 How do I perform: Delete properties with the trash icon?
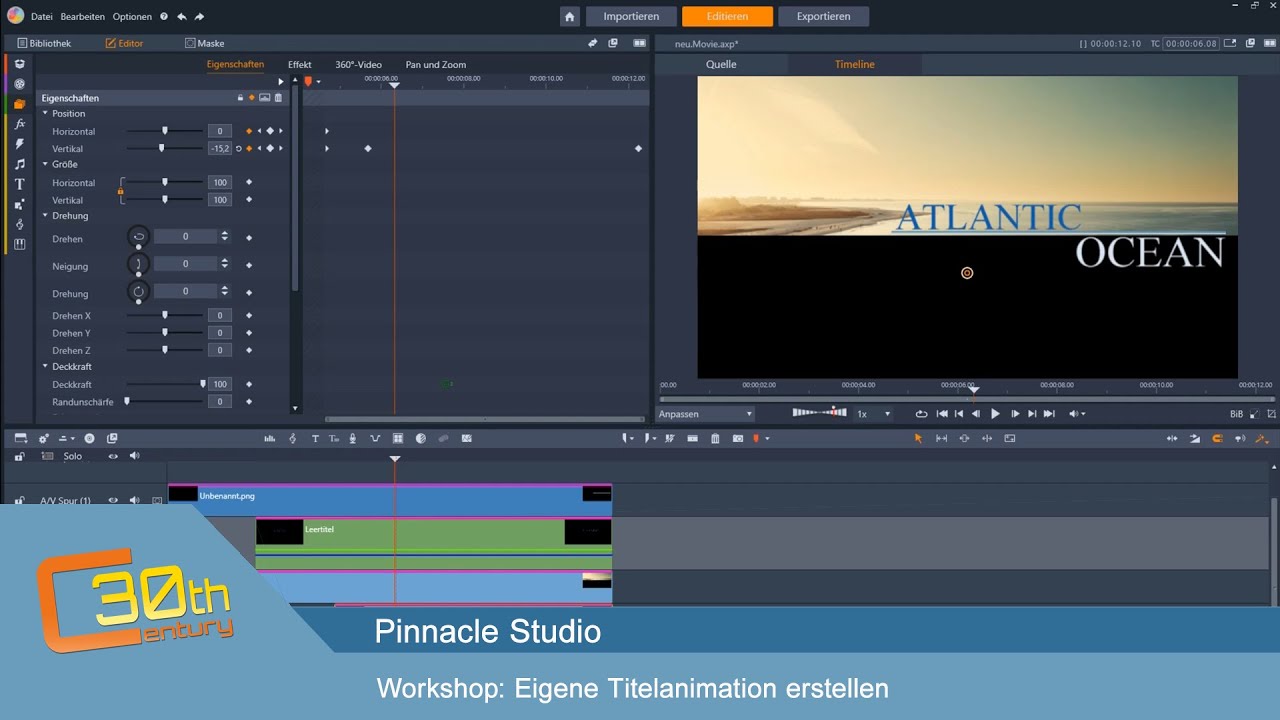tap(279, 98)
